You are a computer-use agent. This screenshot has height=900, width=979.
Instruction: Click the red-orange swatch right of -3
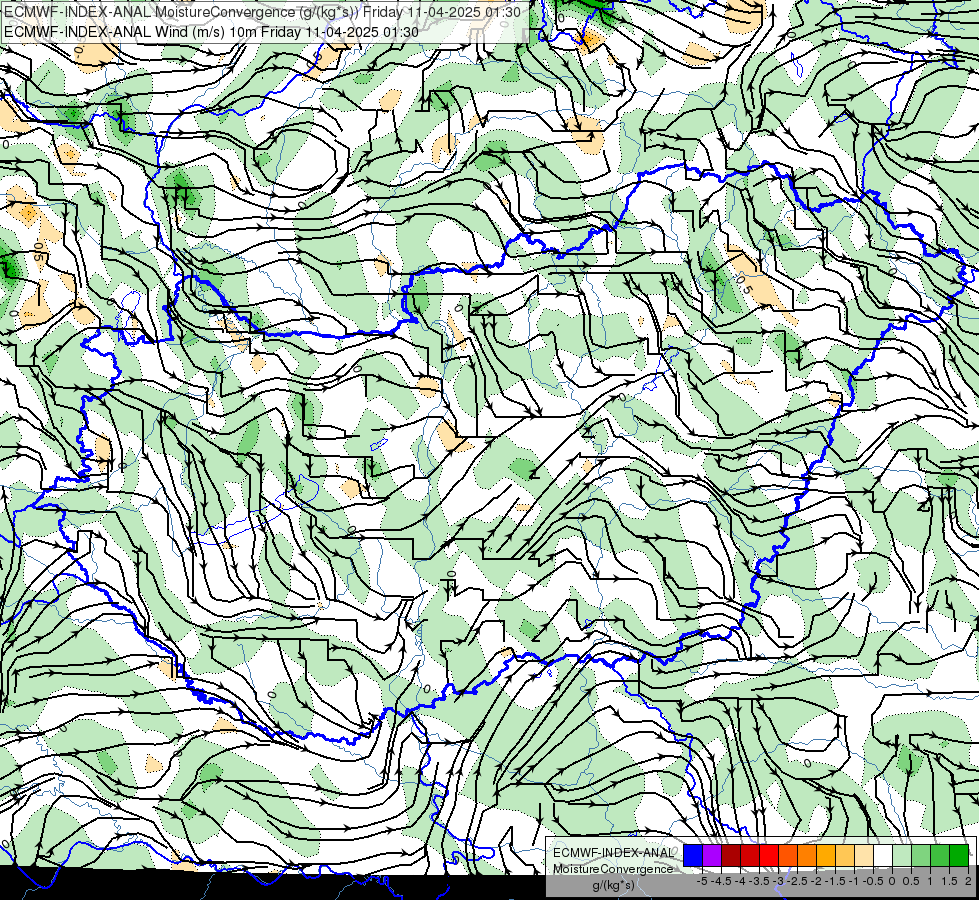[x=788, y=855]
